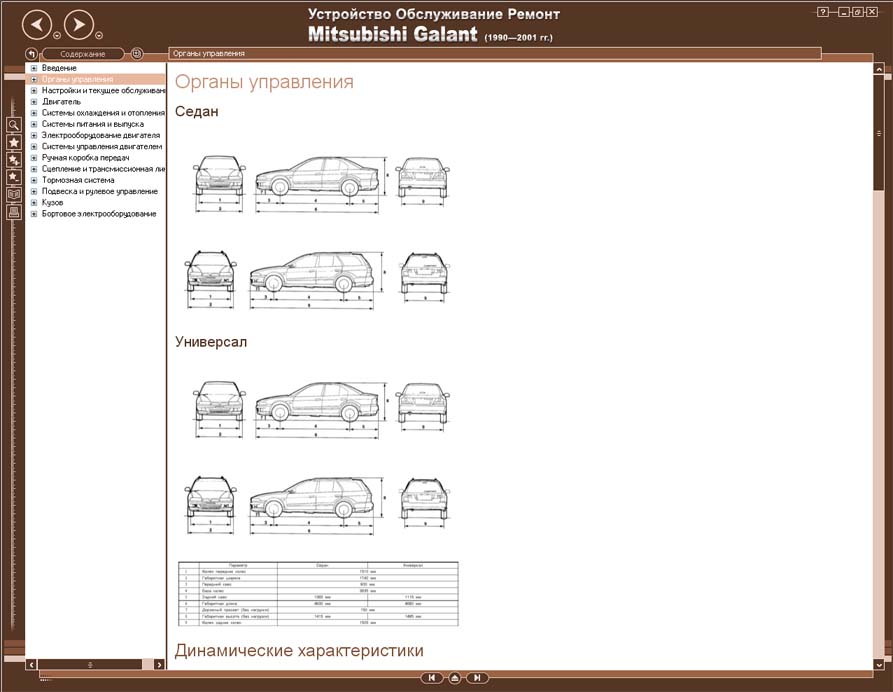Click the left arrow of the contents tree scrollbar
Screen dimensions: 893x692
(31, 665)
